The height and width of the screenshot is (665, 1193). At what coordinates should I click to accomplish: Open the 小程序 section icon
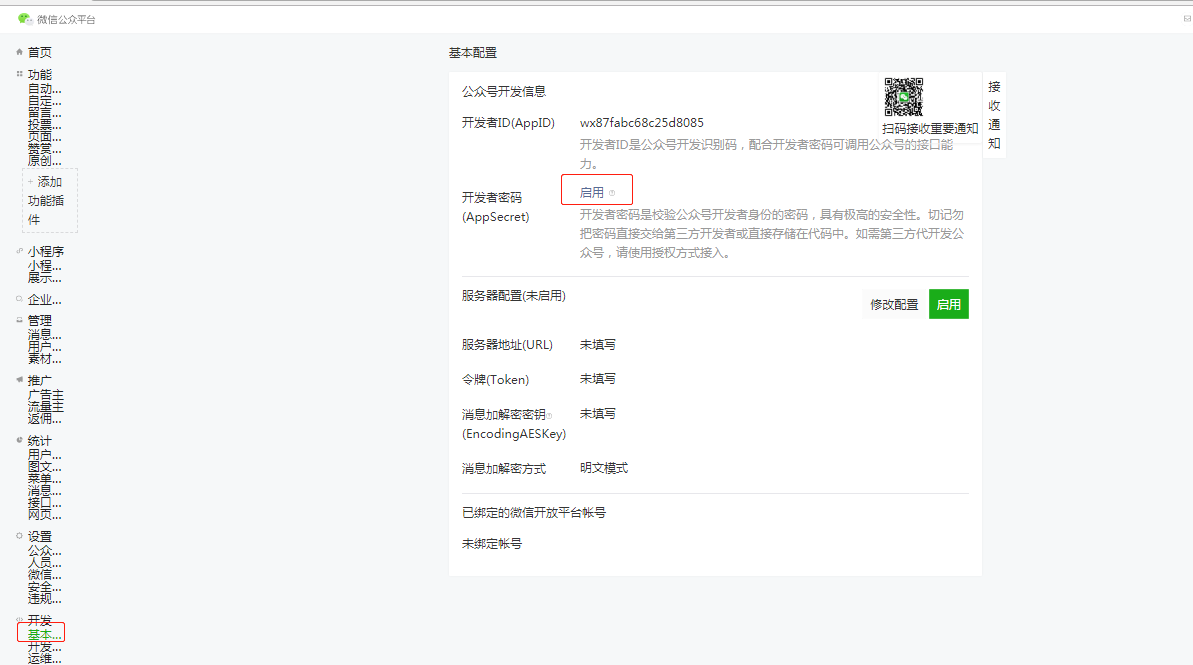18,251
